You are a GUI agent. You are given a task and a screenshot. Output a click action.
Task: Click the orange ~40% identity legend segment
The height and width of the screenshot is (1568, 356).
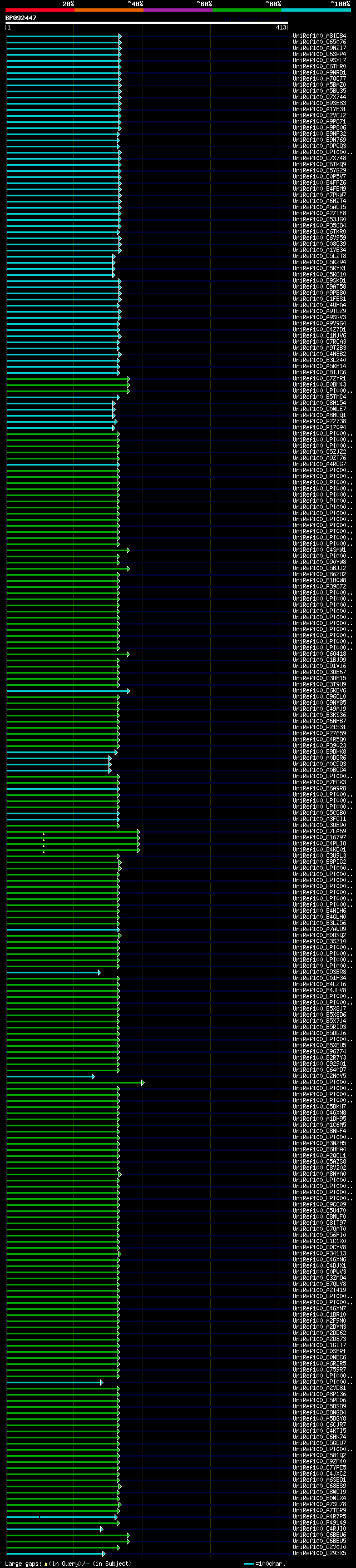click(x=109, y=10)
